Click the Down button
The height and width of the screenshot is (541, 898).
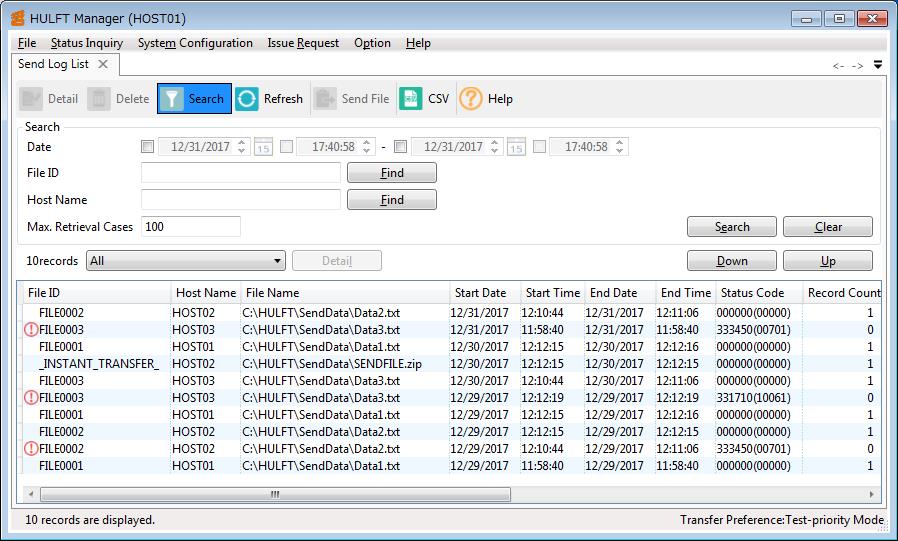coord(732,261)
